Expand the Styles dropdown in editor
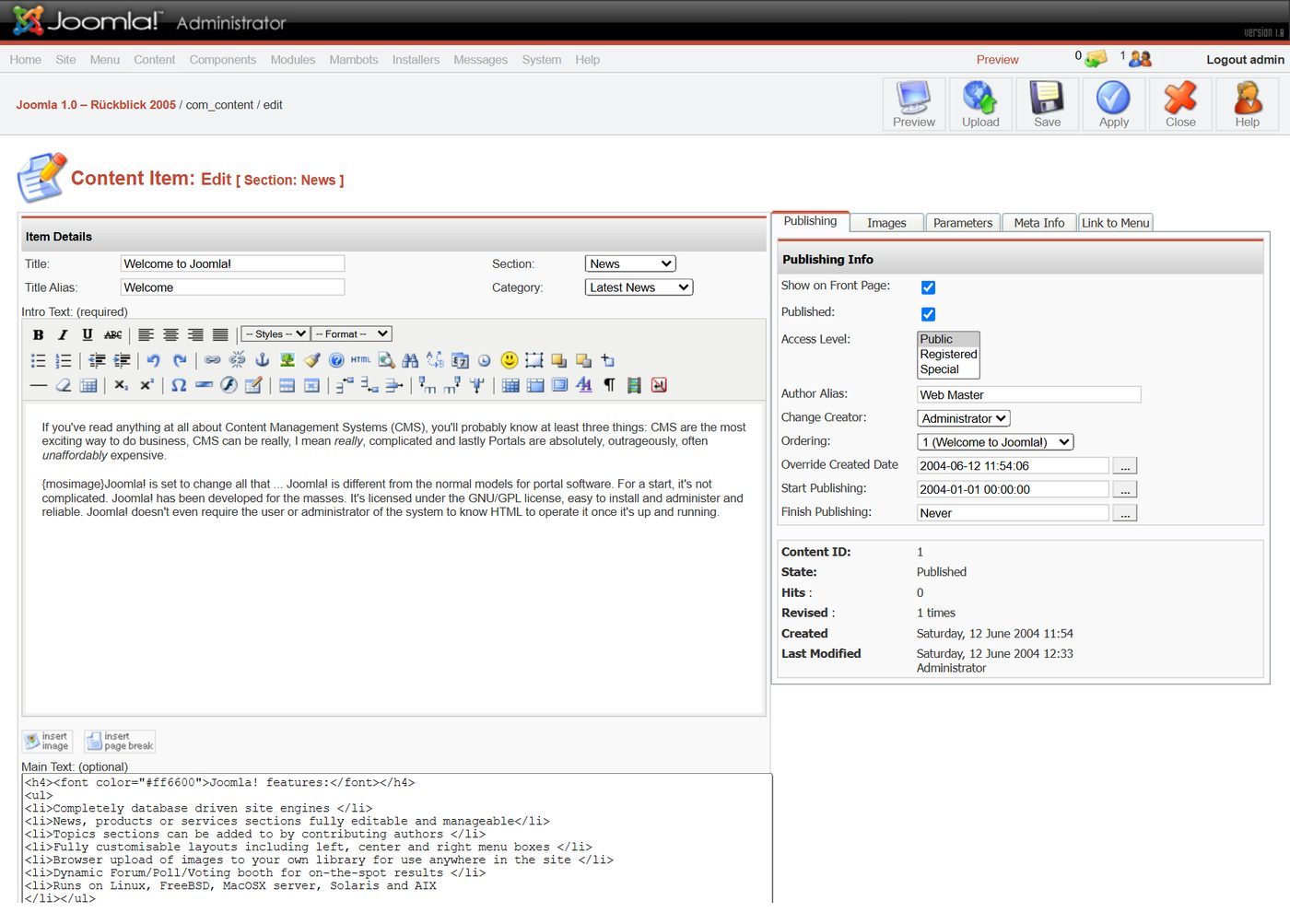Screen dimensions: 1290x924 [x=275, y=334]
